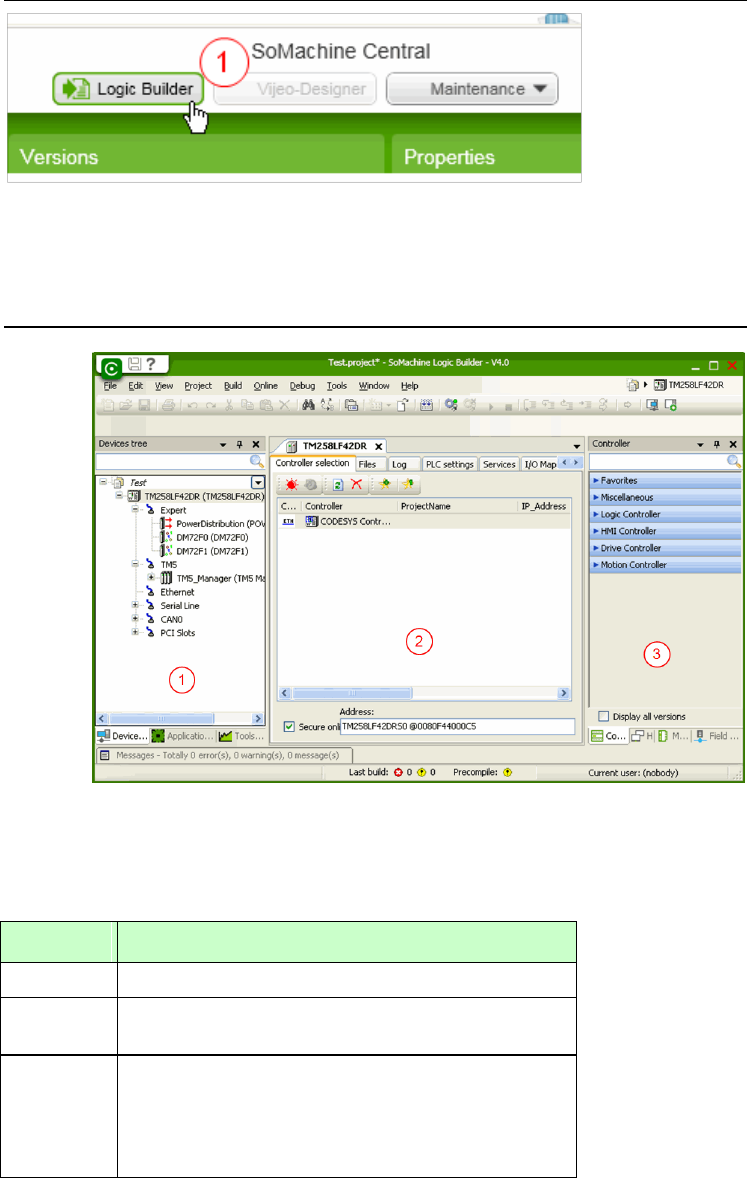The width and height of the screenshot is (747, 1178).
Task: Click the green home icon in the title bar
Action: (x=111, y=367)
